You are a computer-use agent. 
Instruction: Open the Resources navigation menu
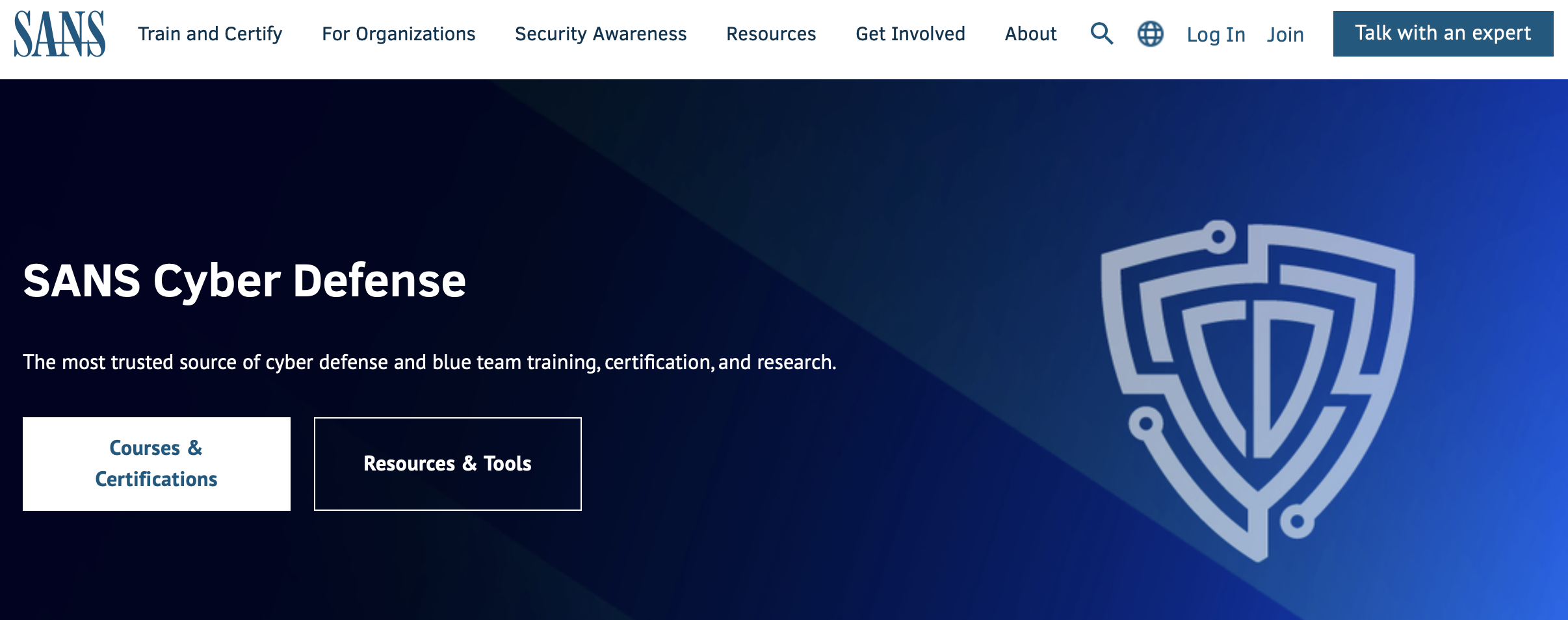coord(771,34)
